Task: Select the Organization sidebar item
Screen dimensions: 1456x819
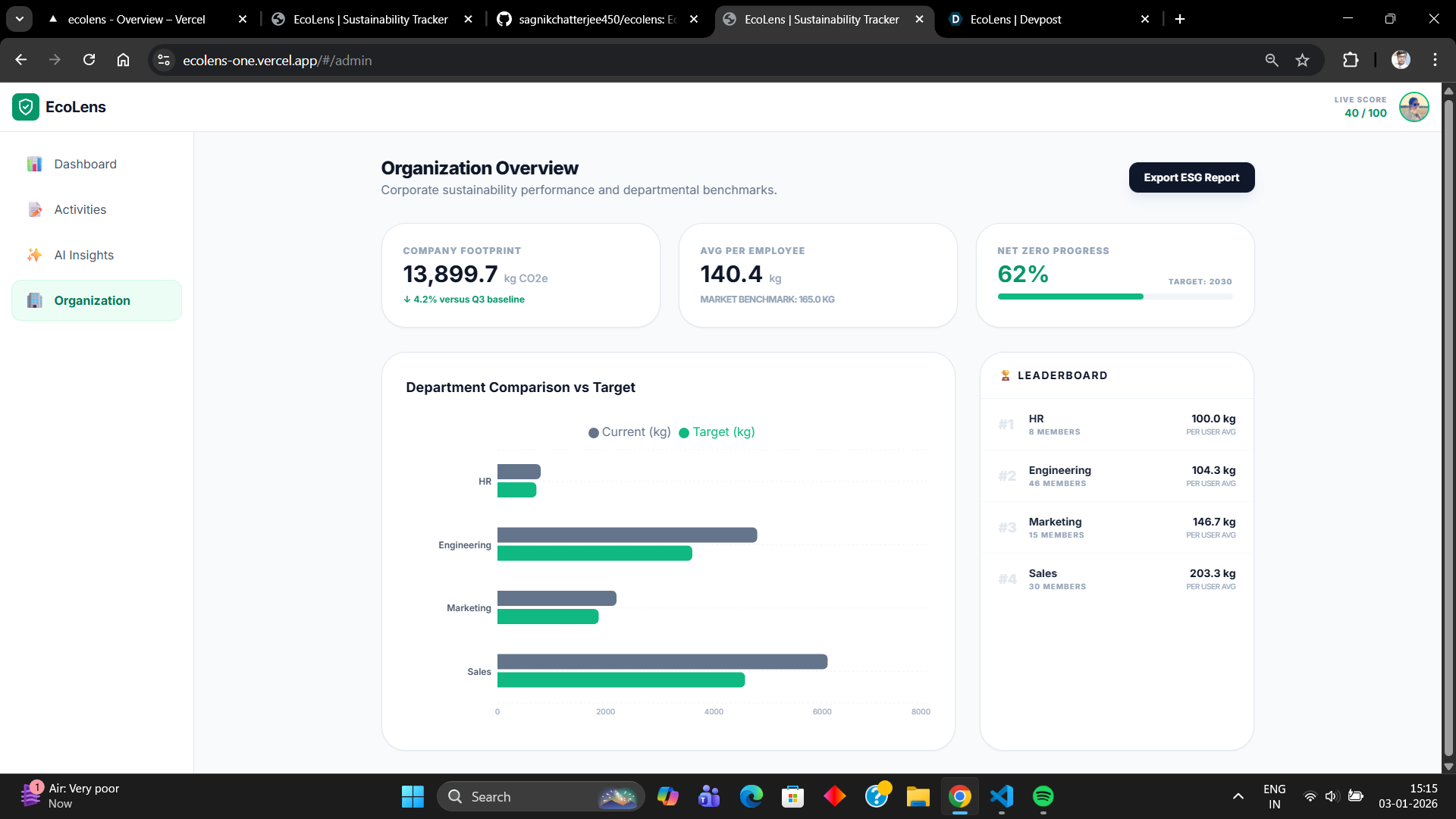Action: 92,300
